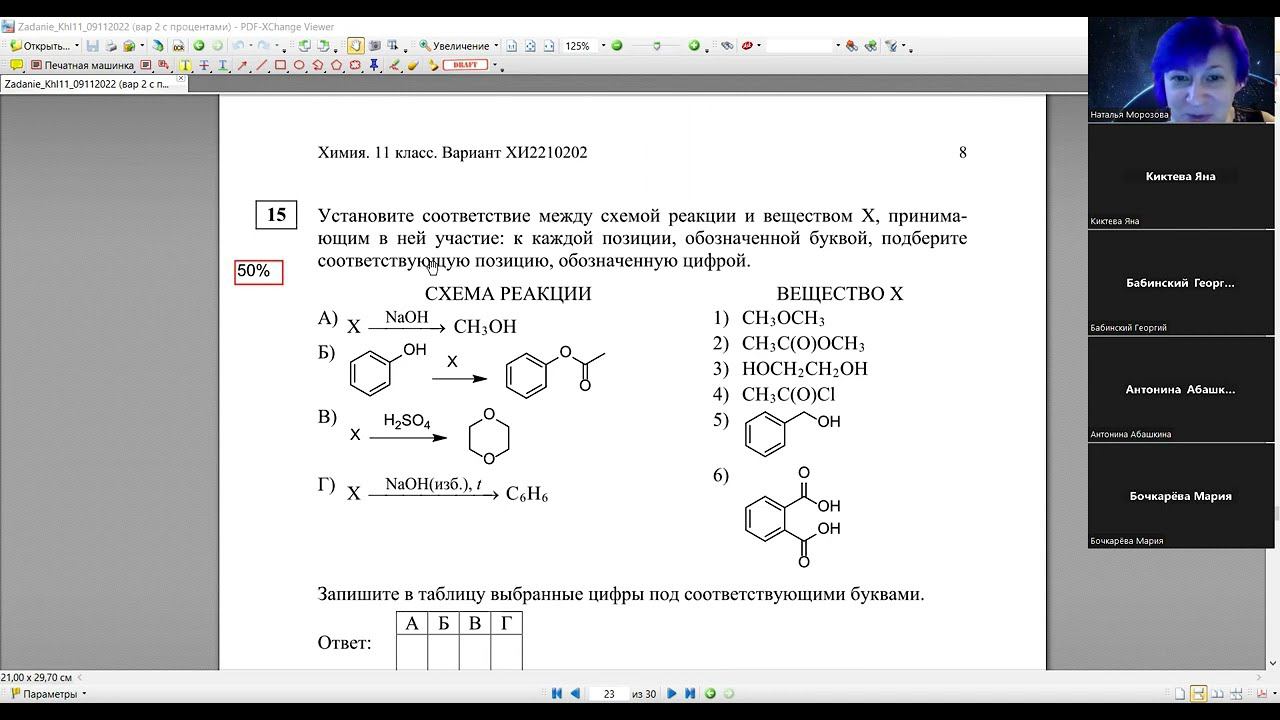Click the Save document icon
This screenshot has height=720, width=1280.
point(92,46)
